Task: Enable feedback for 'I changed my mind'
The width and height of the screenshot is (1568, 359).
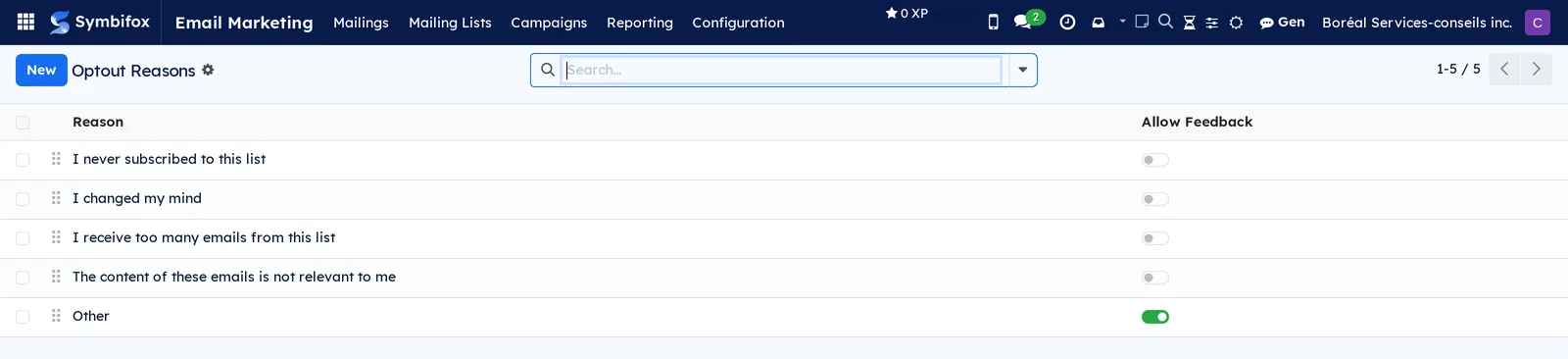Action: (1155, 199)
